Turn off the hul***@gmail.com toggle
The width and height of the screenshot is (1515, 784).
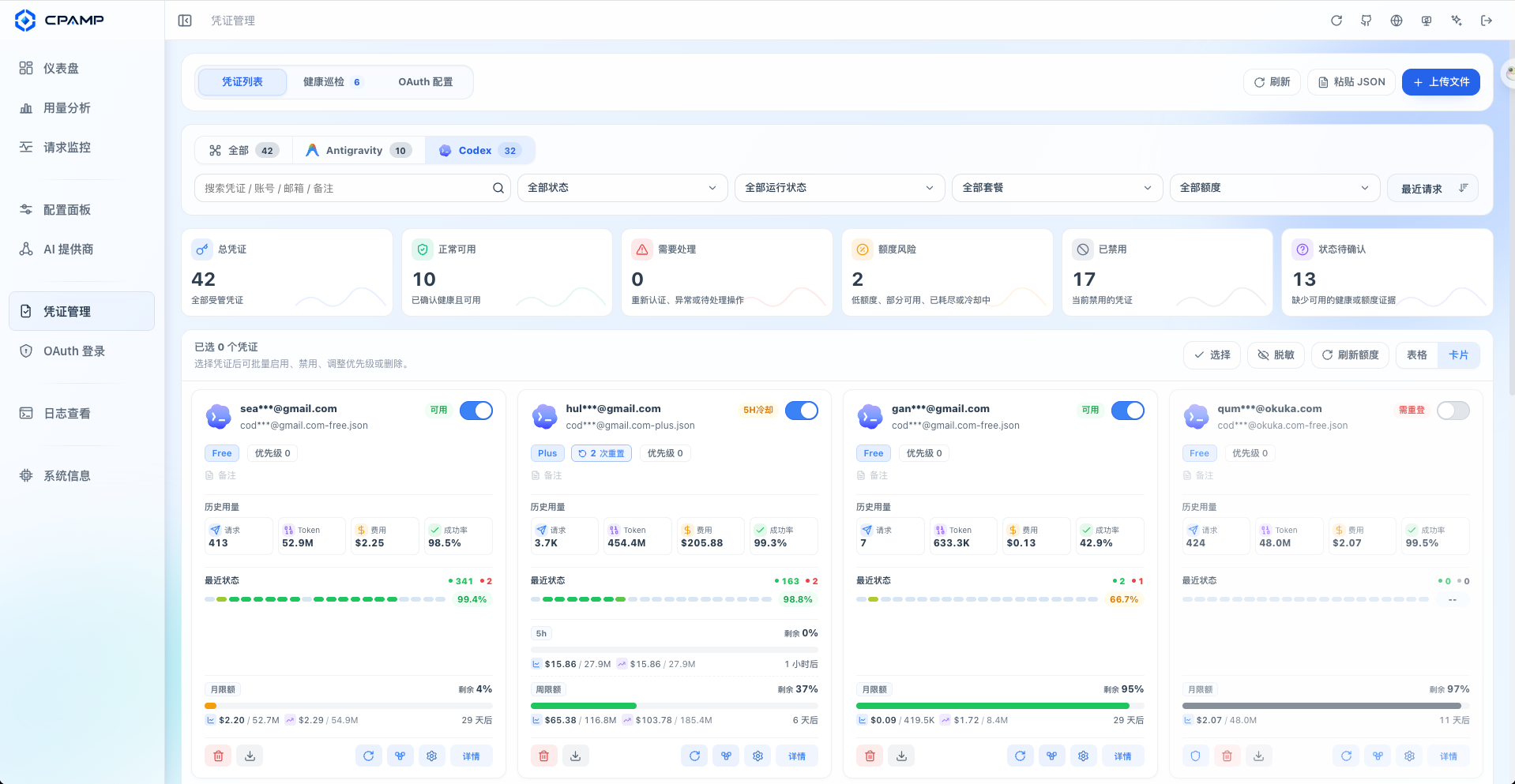coord(802,411)
